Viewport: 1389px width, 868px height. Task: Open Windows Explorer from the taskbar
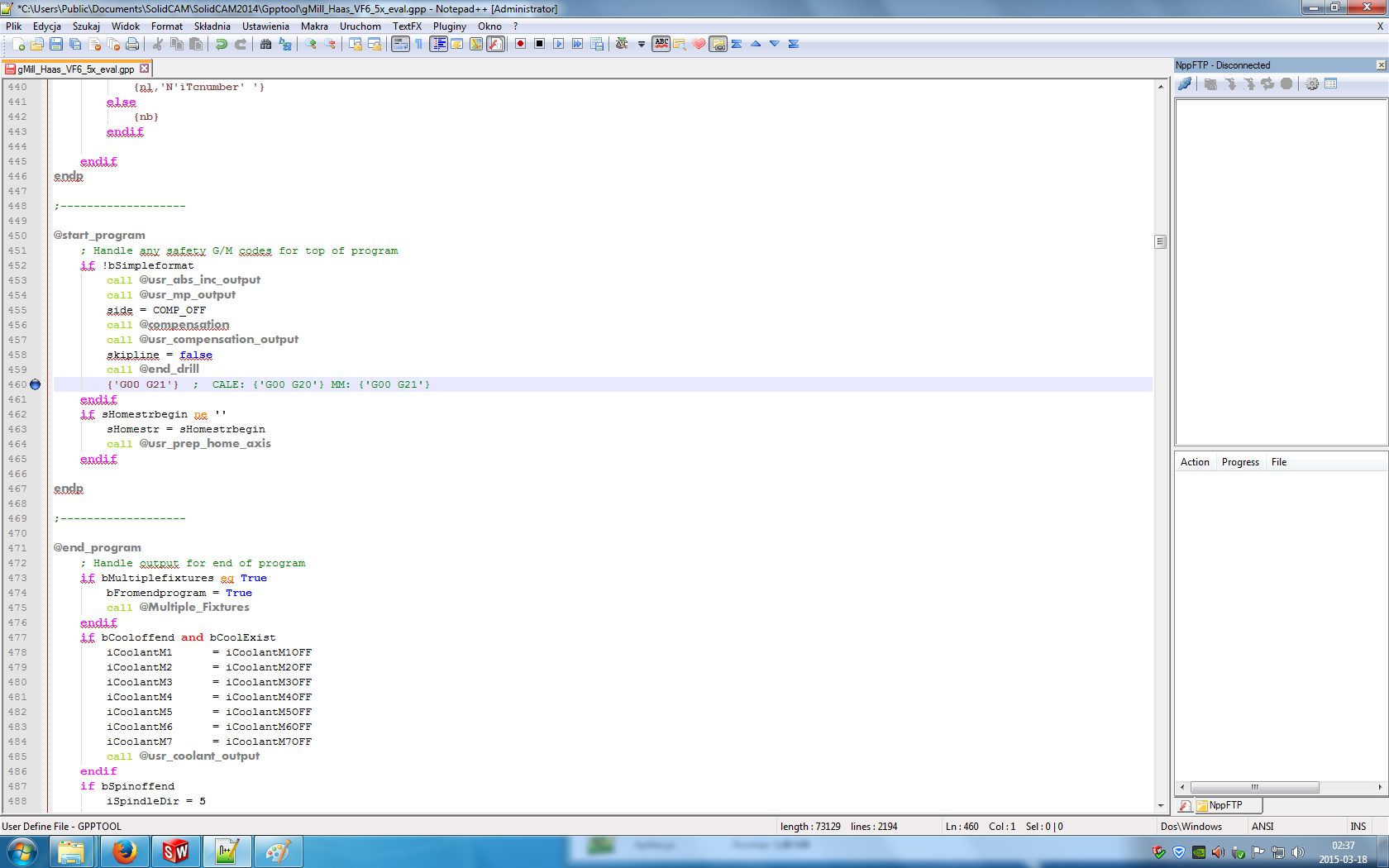tap(72, 851)
